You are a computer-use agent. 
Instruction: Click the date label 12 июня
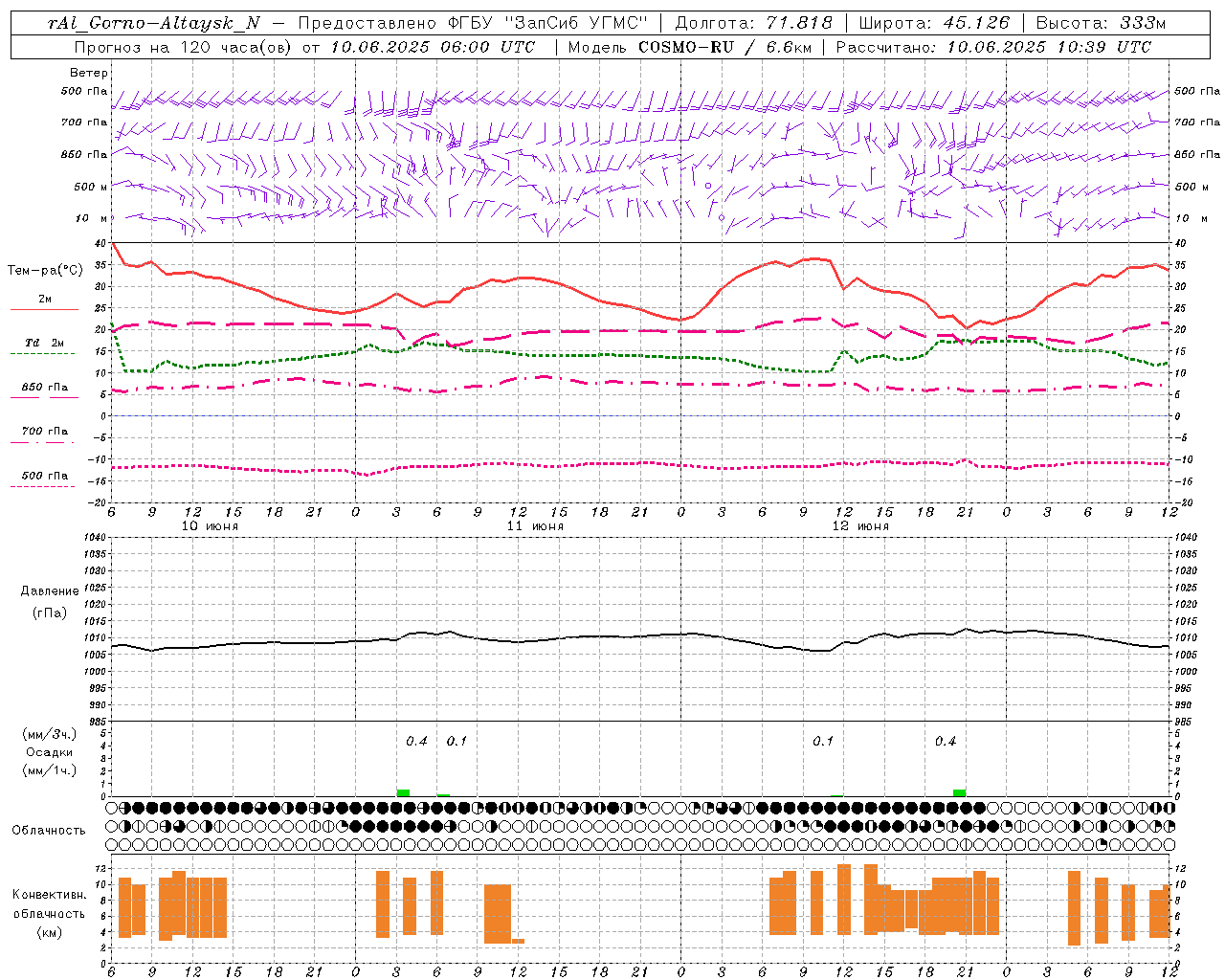pyautogui.click(x=860, y=526)
